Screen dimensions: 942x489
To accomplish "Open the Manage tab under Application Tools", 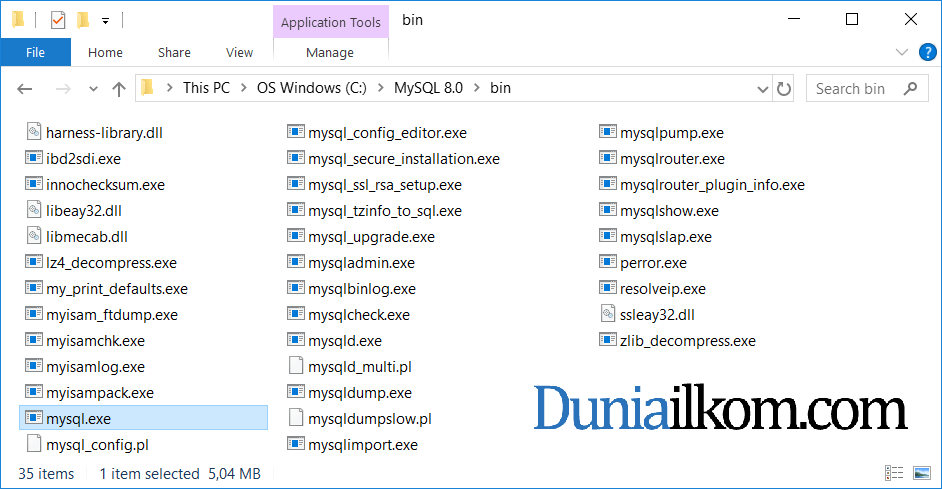I will tap(330, 53).
